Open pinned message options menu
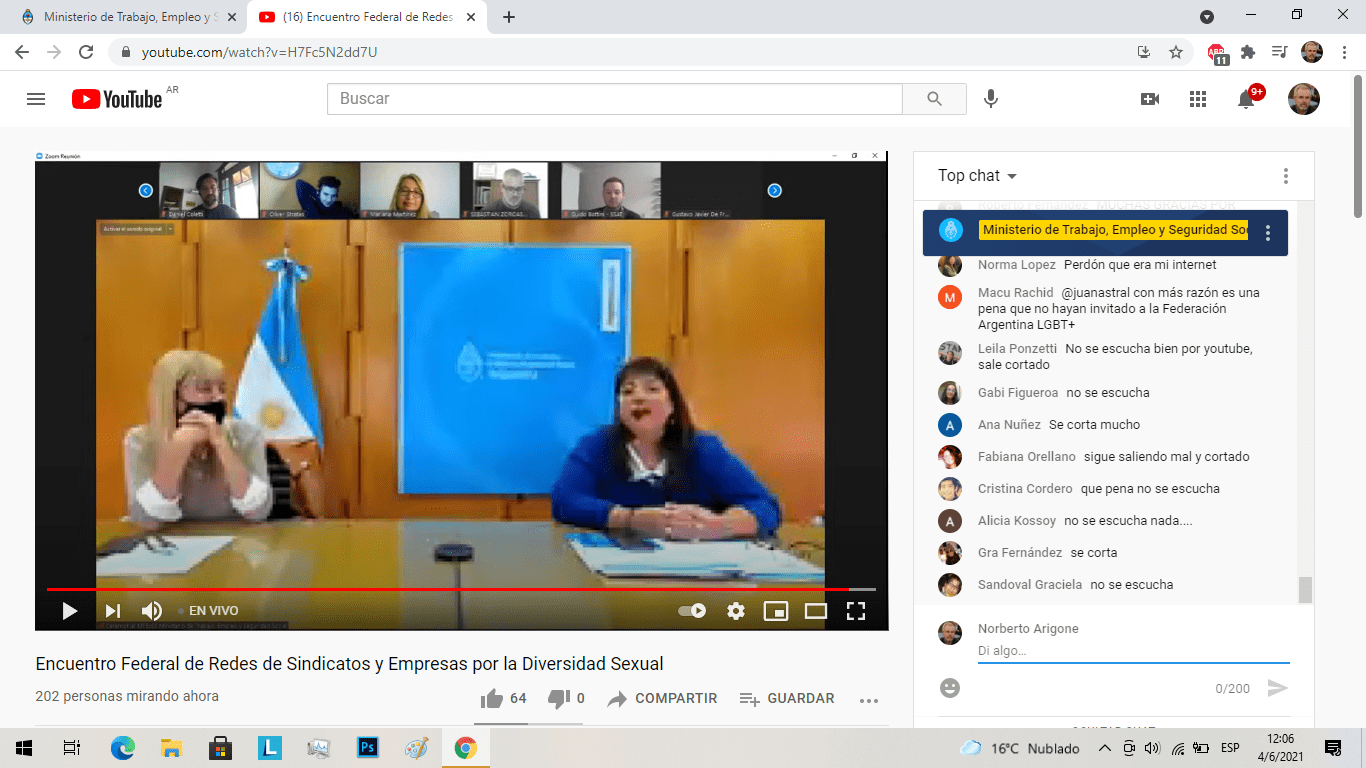1366x768 pixels. (x=1268, y=233)
